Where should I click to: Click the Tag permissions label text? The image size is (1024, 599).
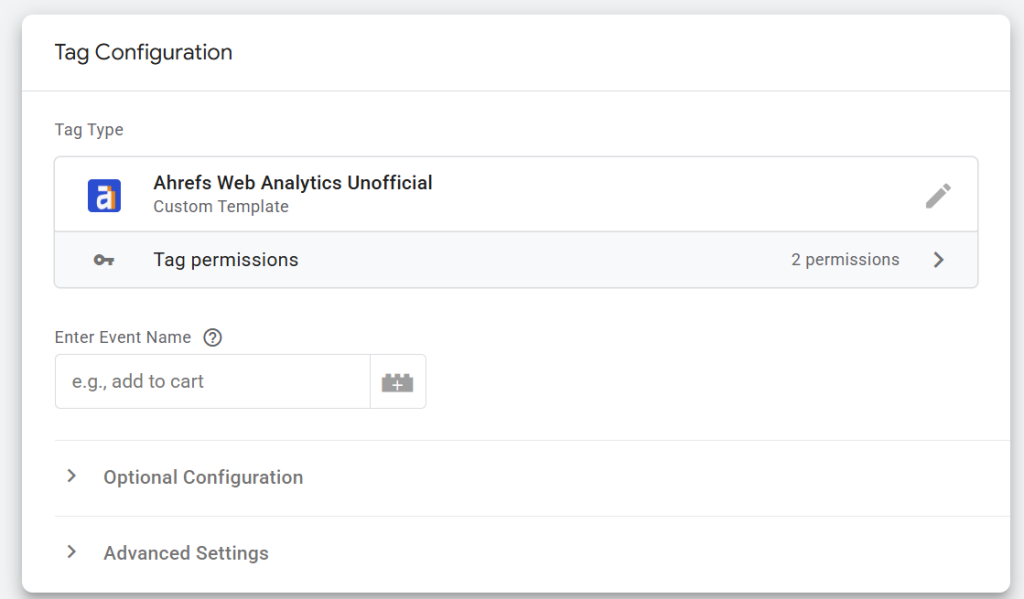tap(226, 260)
